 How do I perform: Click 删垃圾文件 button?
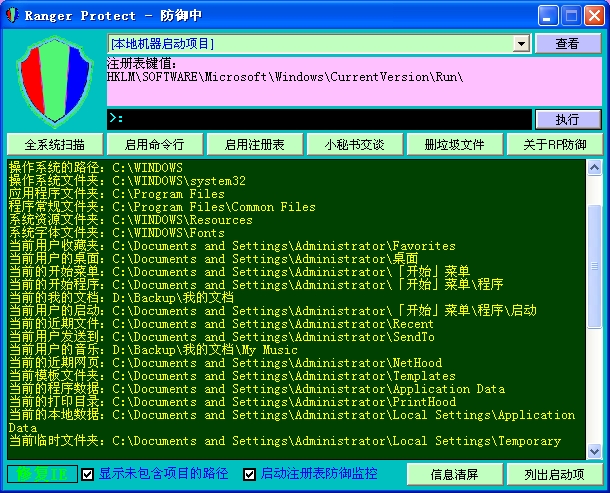point(455,145)
